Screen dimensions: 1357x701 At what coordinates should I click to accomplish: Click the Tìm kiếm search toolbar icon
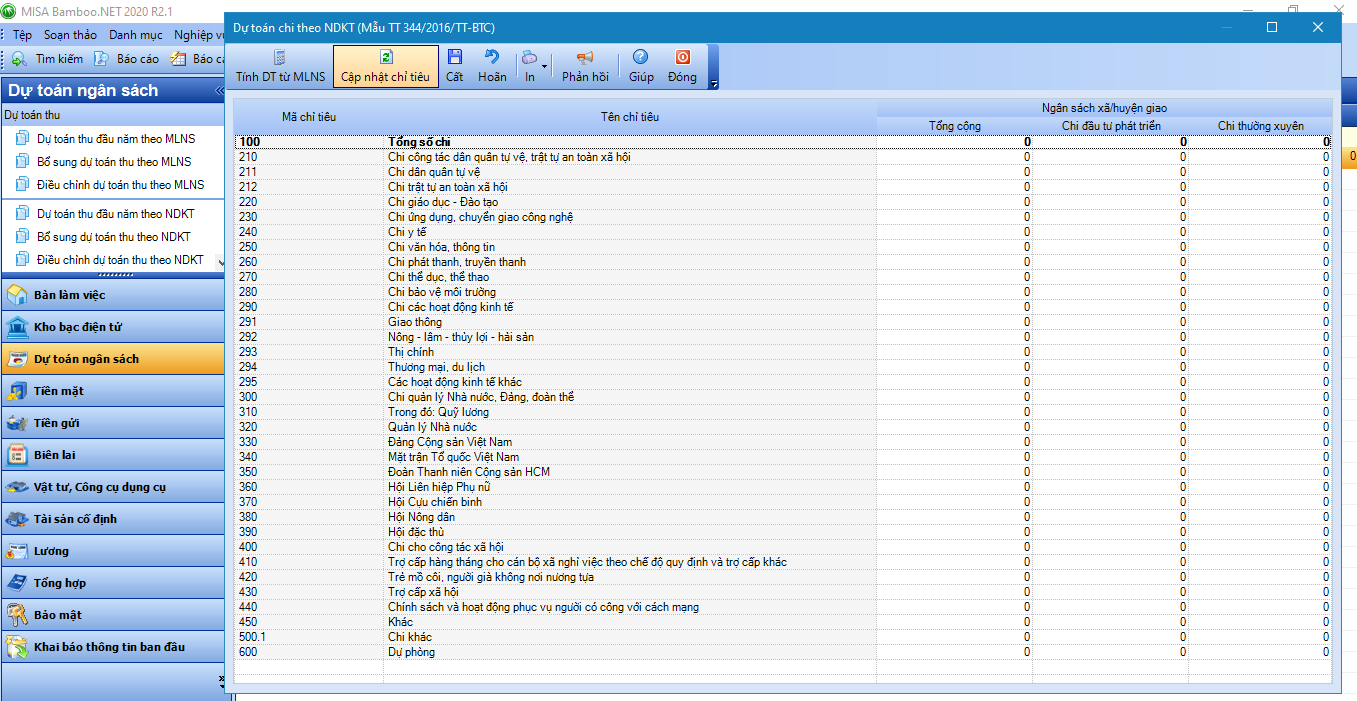click(x=19, y=59)
